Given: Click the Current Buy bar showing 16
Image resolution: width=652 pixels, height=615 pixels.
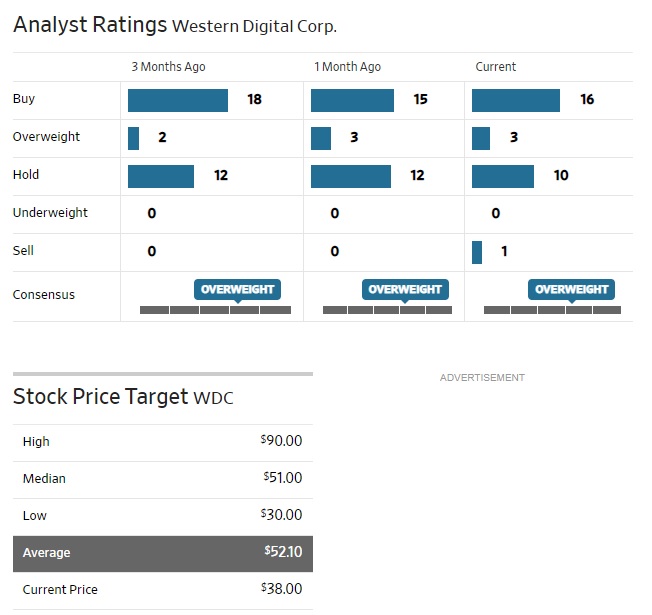Looking at the screenshot, I should pos(515,100).
